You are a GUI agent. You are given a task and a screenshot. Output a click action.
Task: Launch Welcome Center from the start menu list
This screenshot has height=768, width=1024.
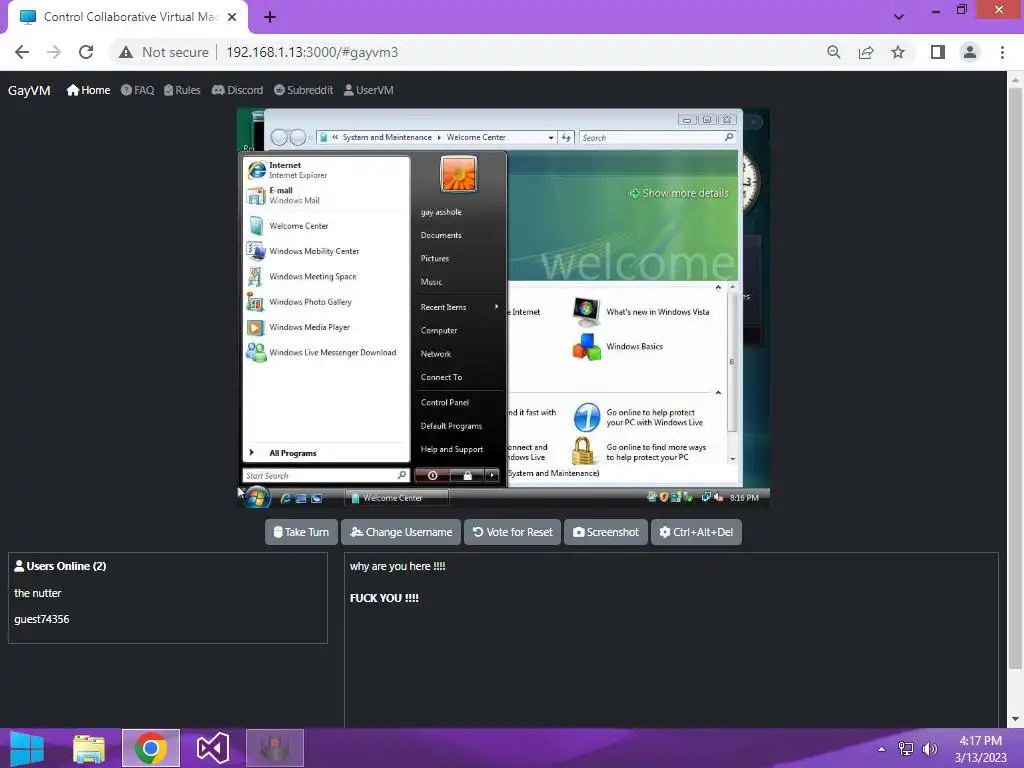click(x=326, y=226)
